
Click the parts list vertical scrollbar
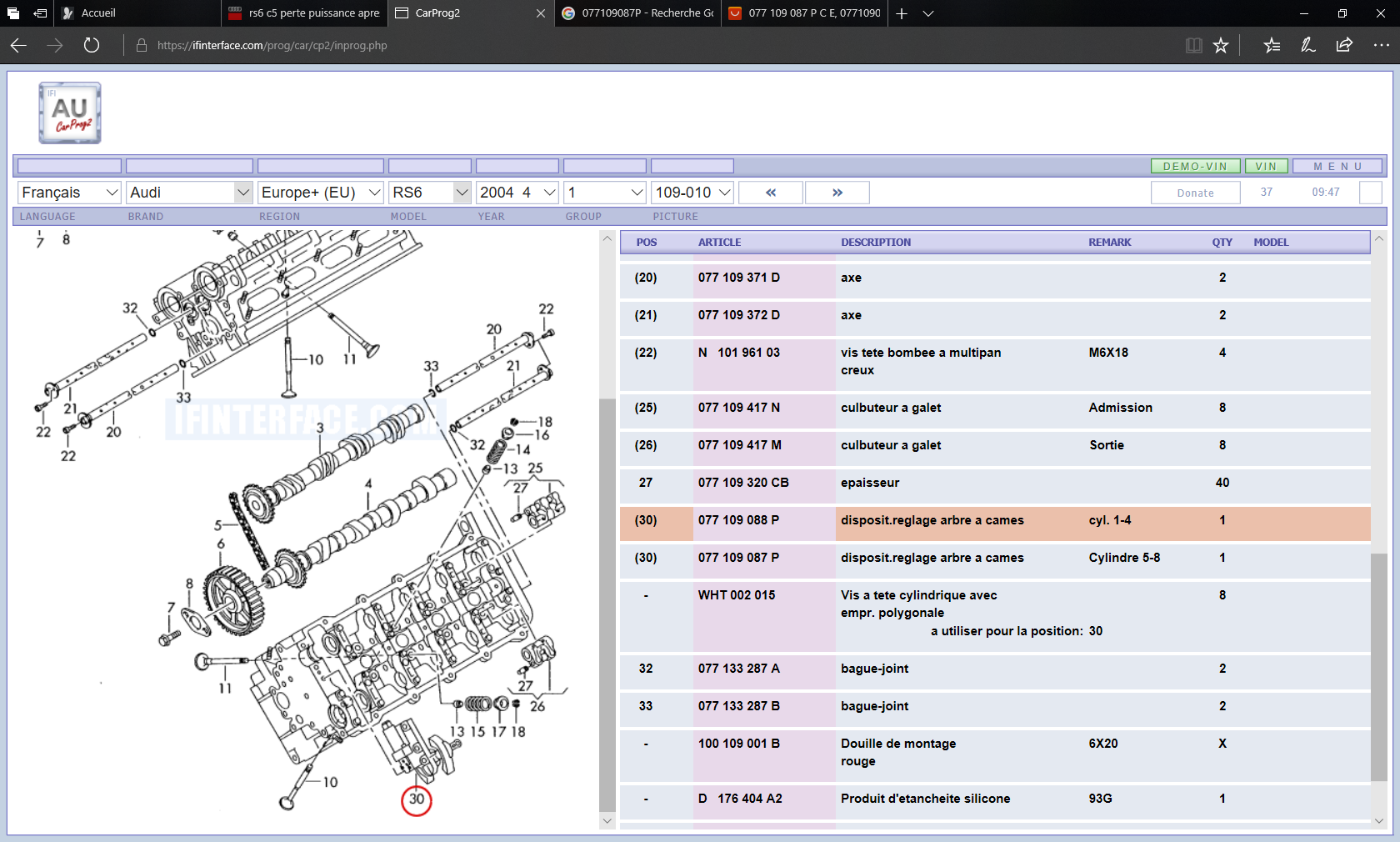[x=1379, y=667]
